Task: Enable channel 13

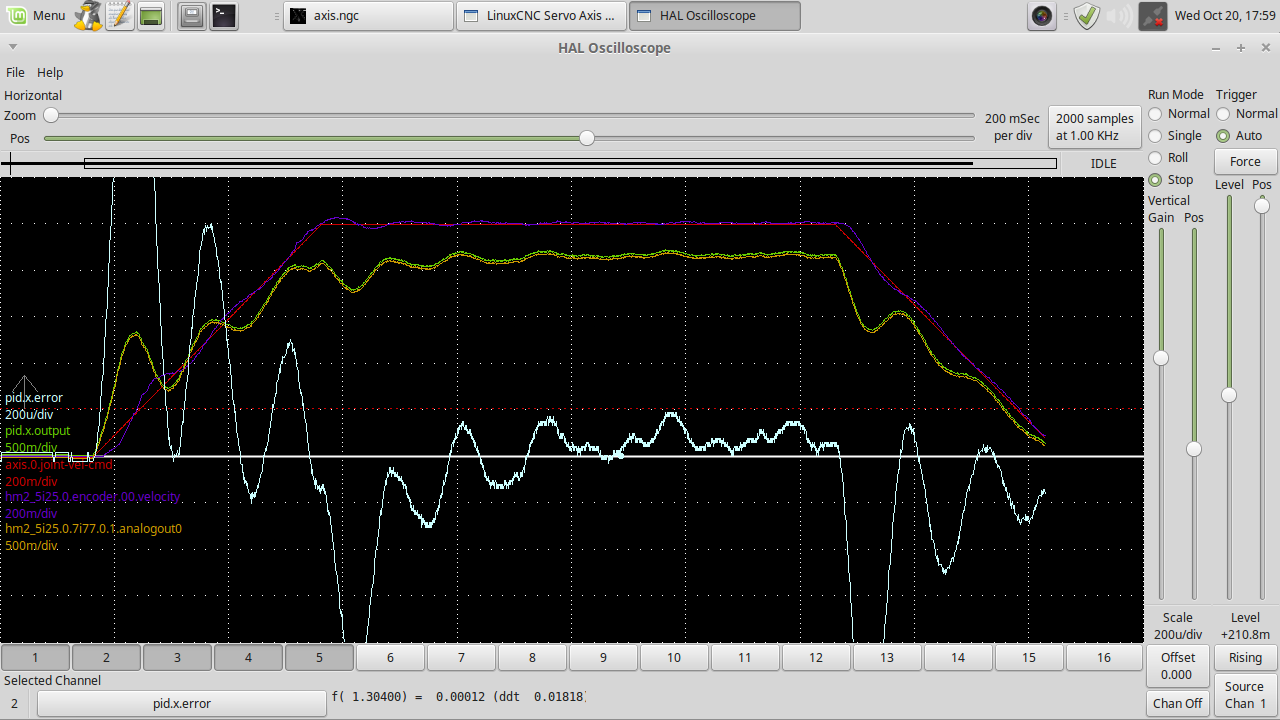Action: click(x=887, y=657)
